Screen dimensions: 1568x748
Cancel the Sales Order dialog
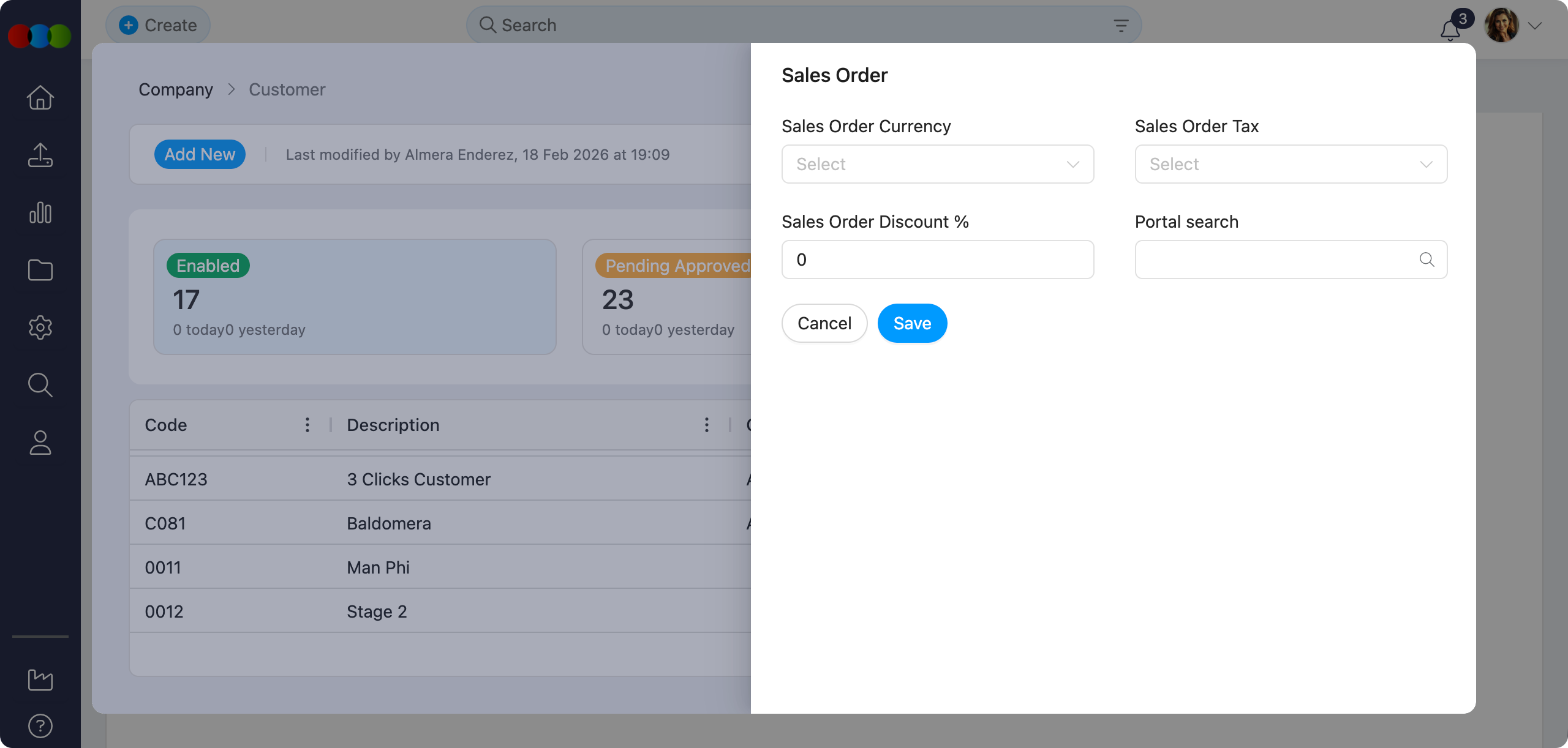pos(824,323)
